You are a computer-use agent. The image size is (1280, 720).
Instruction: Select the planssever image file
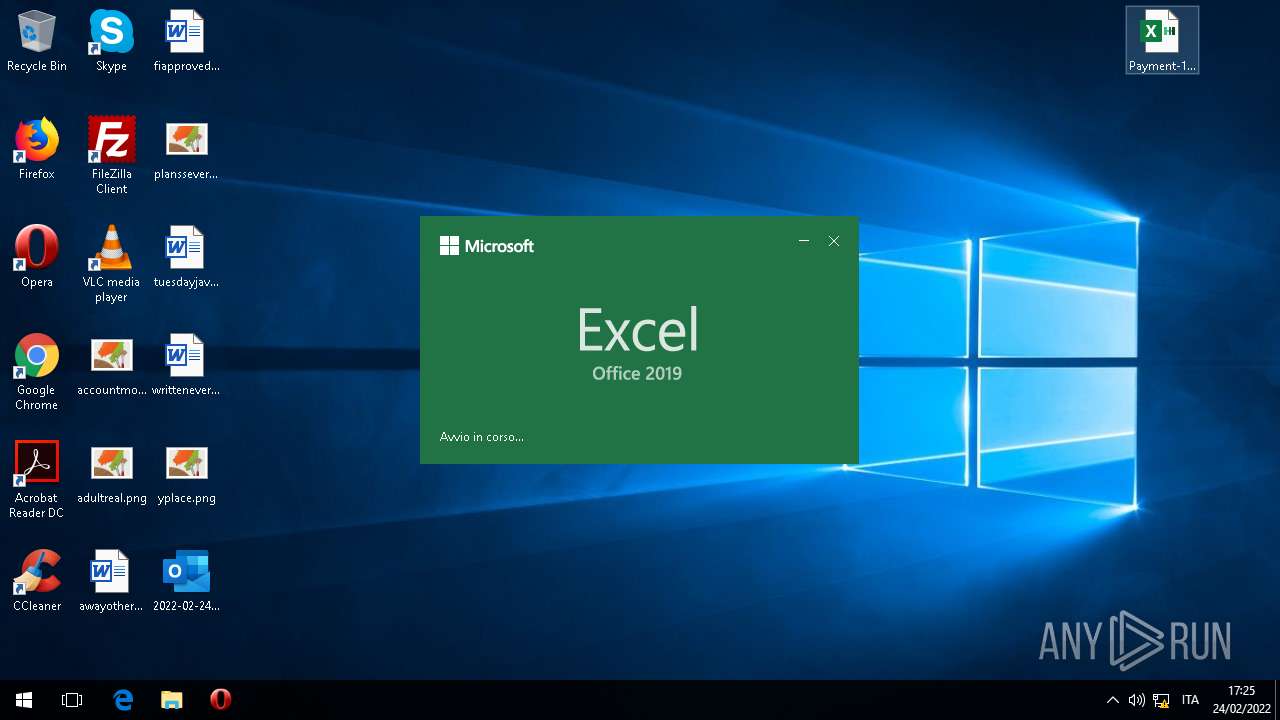tap(186, 149)
